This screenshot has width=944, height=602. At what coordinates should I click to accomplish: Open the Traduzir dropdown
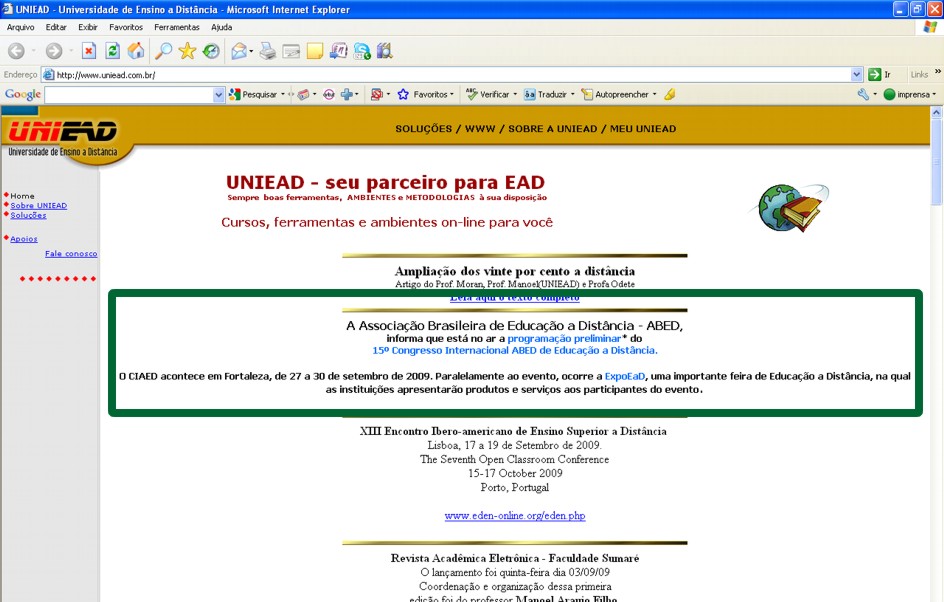coord(573,95)
